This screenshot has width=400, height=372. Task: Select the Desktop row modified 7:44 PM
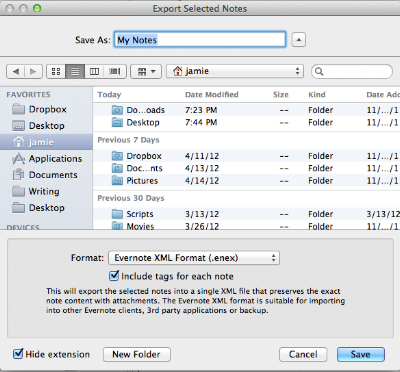point(246,122)
